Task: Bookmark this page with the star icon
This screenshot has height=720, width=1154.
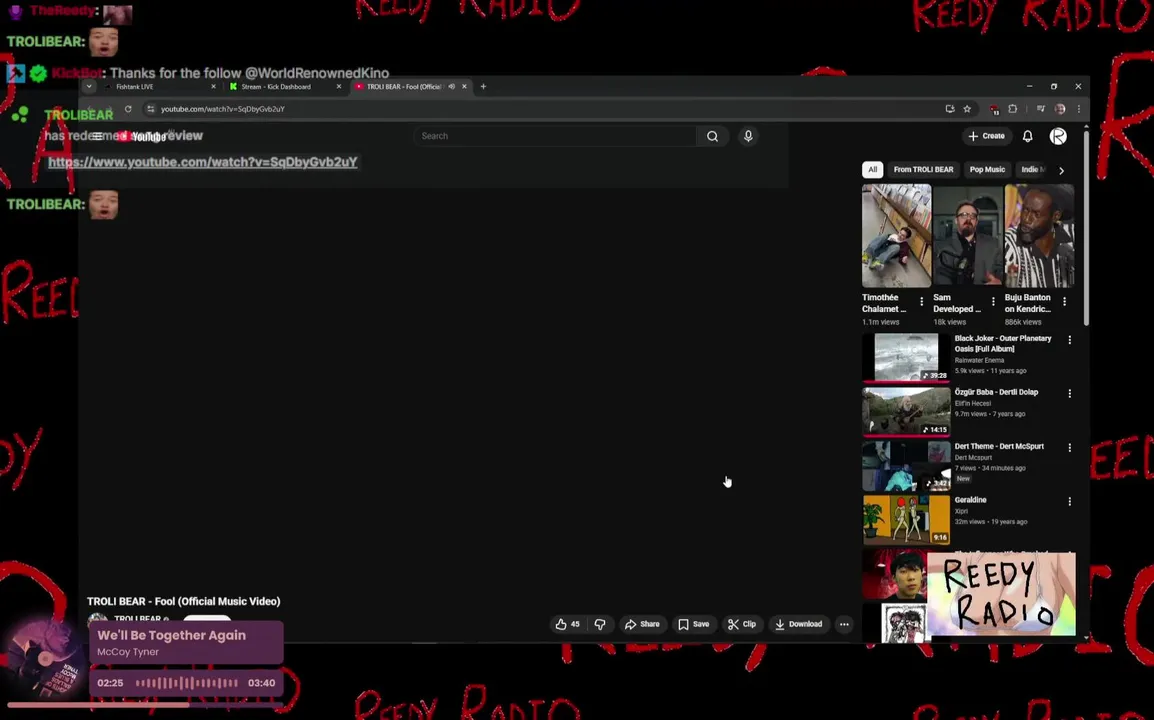Action: 967,109
